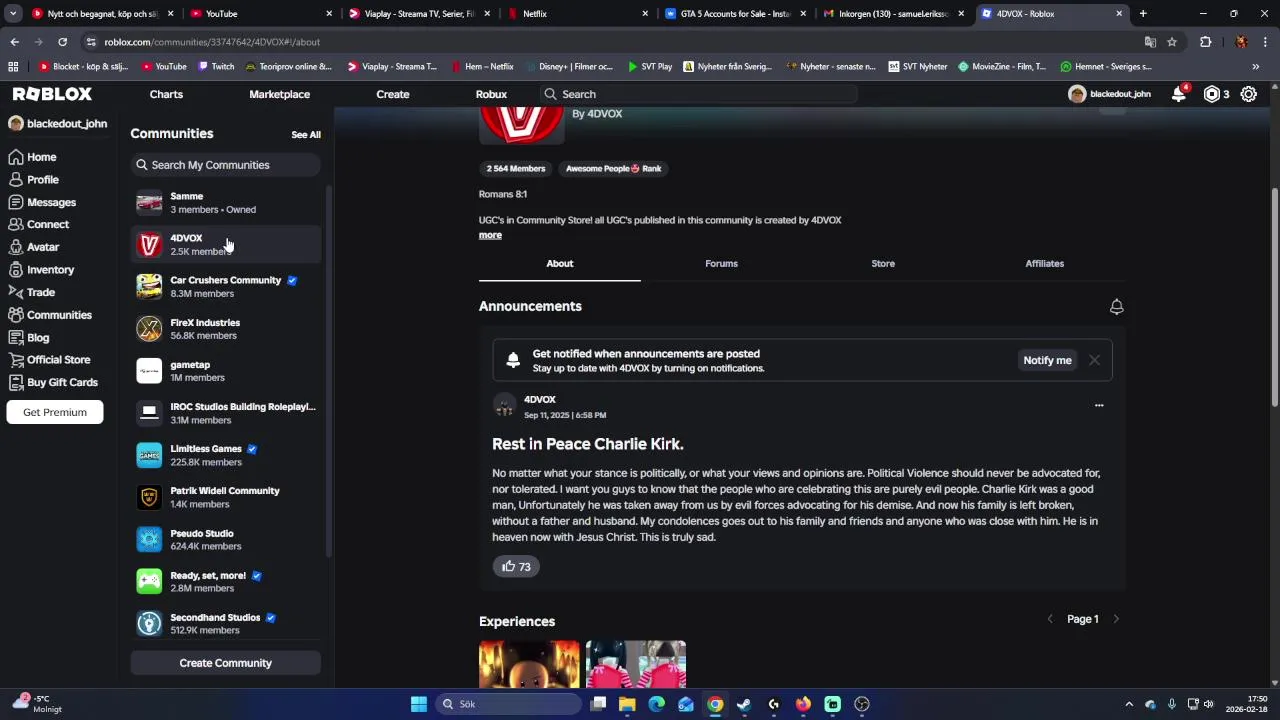This screenshot has height=720, width=1280.
Task: Show more bookmarks overflow chevron
Action: click(x=1255, y=67)
